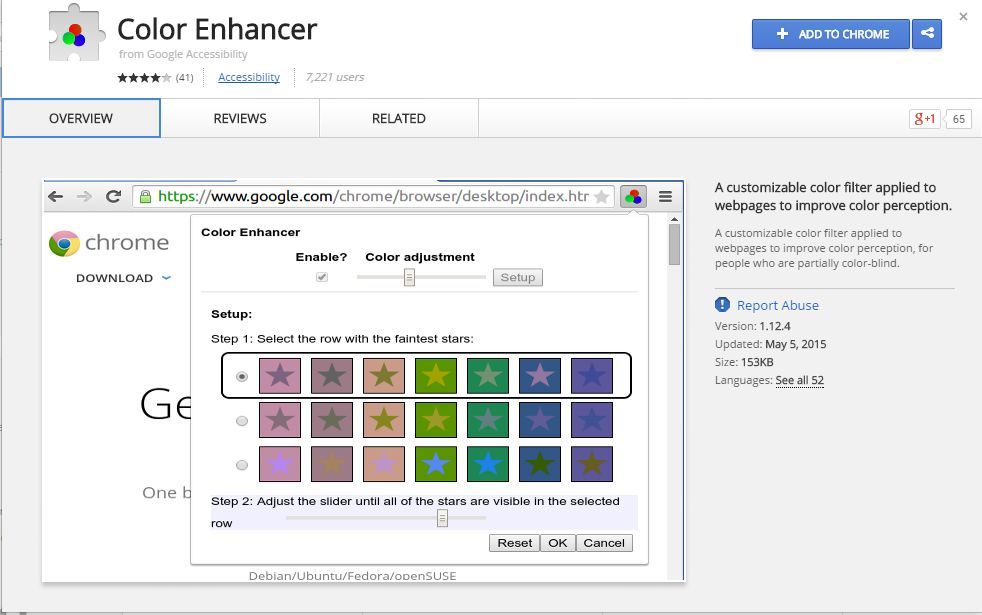
Task: Click the 7,221 users text
Action: click(x=334, y=77)
